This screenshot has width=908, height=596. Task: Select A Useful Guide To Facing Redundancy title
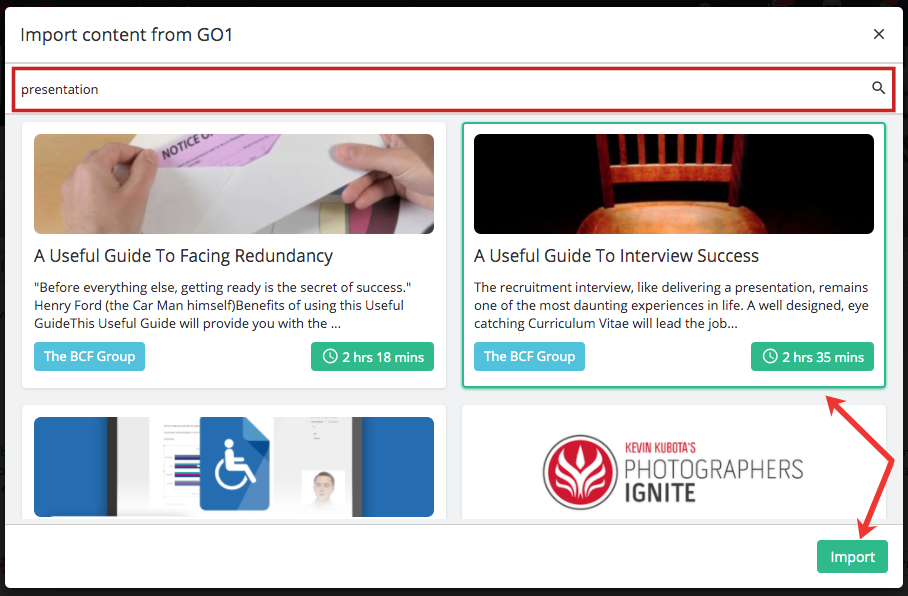coord(184,256)
